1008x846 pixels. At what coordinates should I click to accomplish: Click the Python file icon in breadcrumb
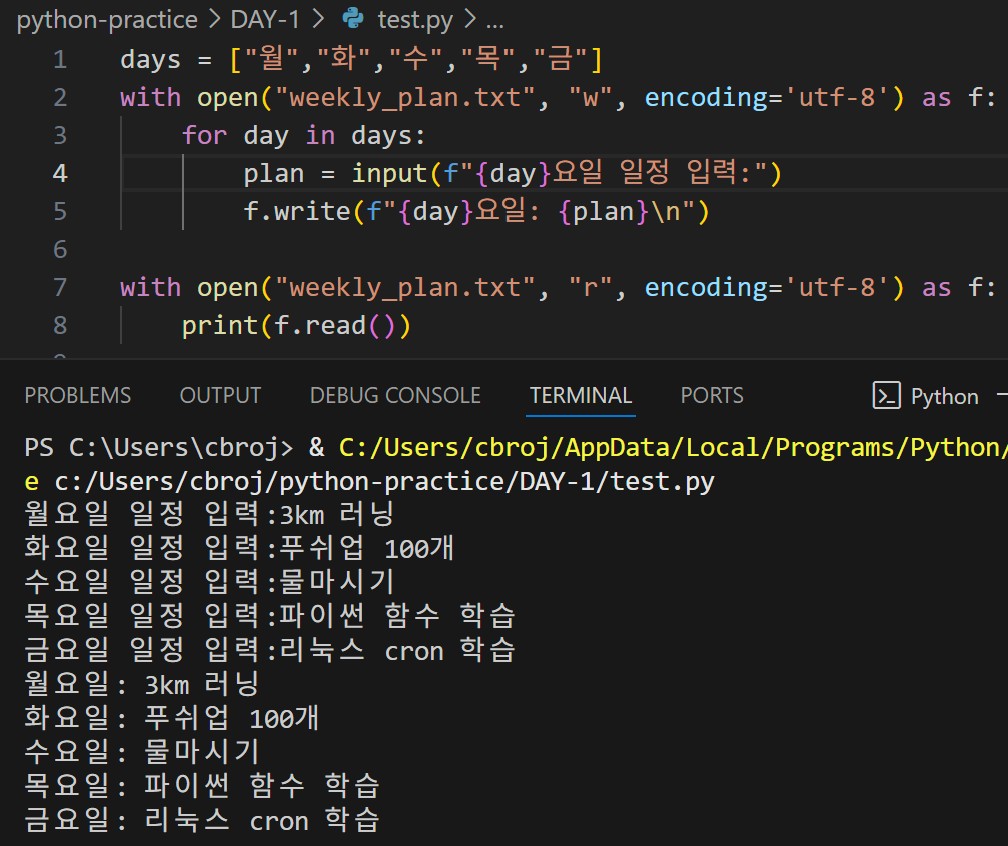click(353, 19)
